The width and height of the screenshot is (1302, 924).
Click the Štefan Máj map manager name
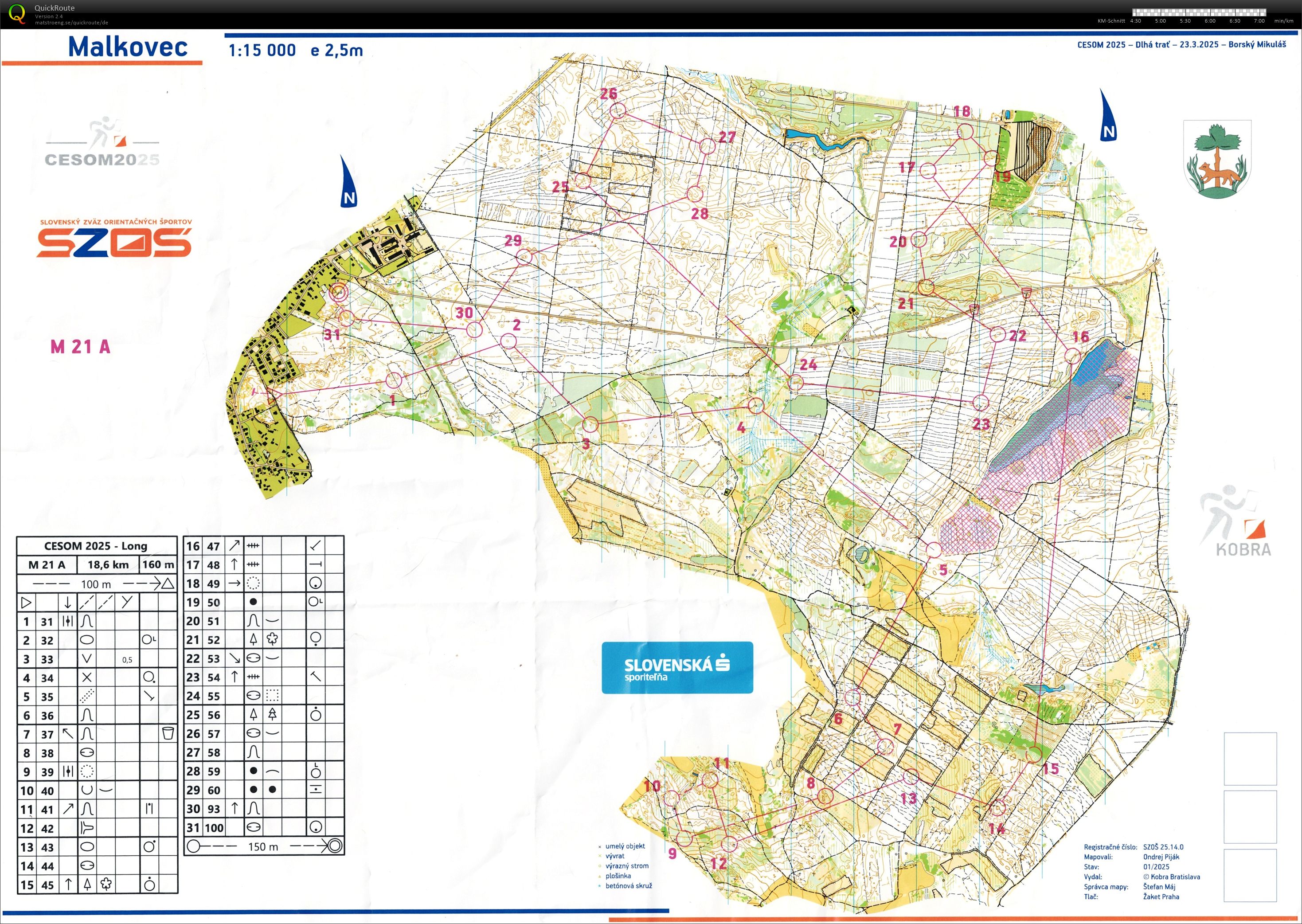click(x=1159, y=886)
